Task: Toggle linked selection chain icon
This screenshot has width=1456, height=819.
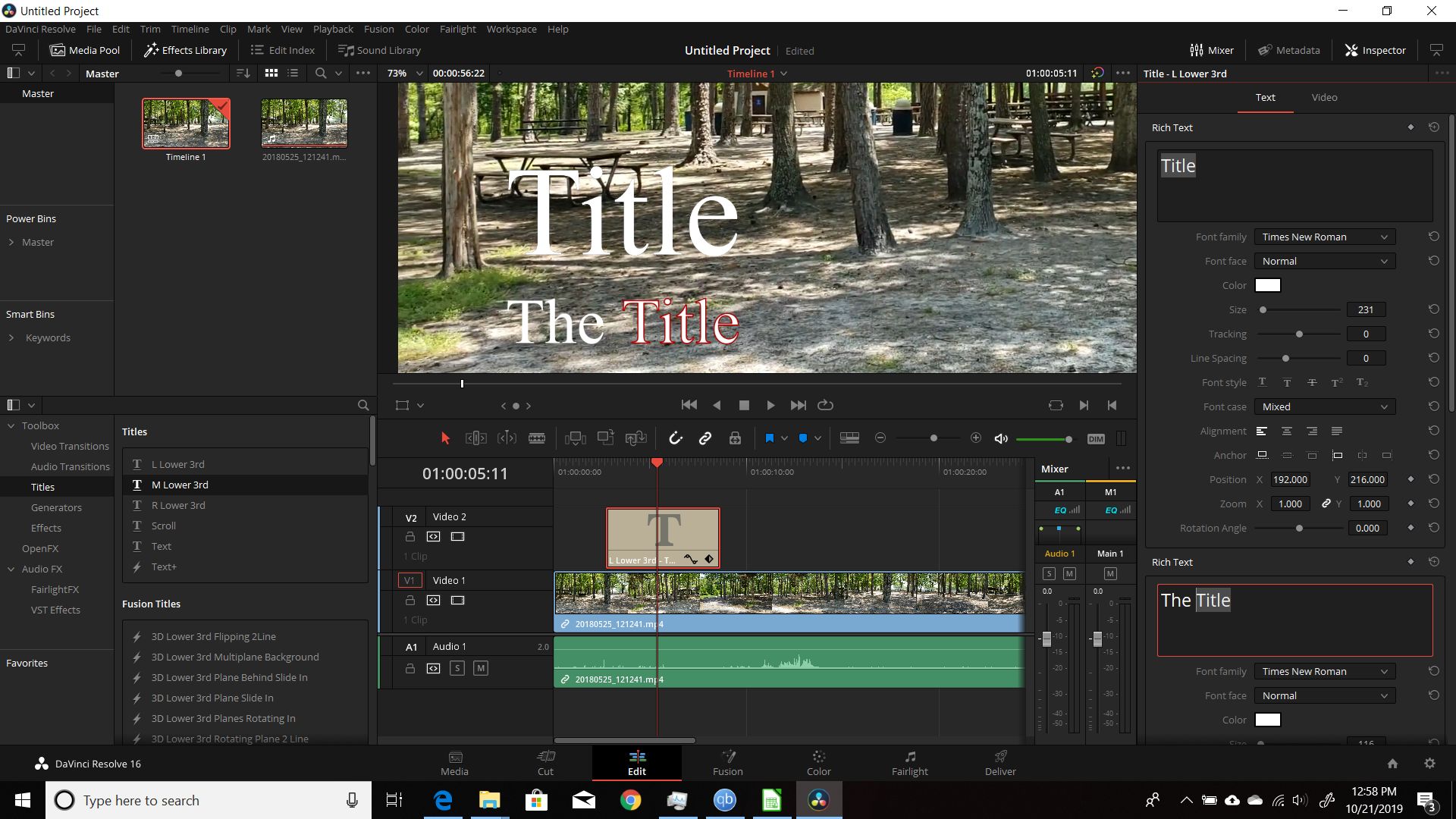Action: [x=705, y=438]
